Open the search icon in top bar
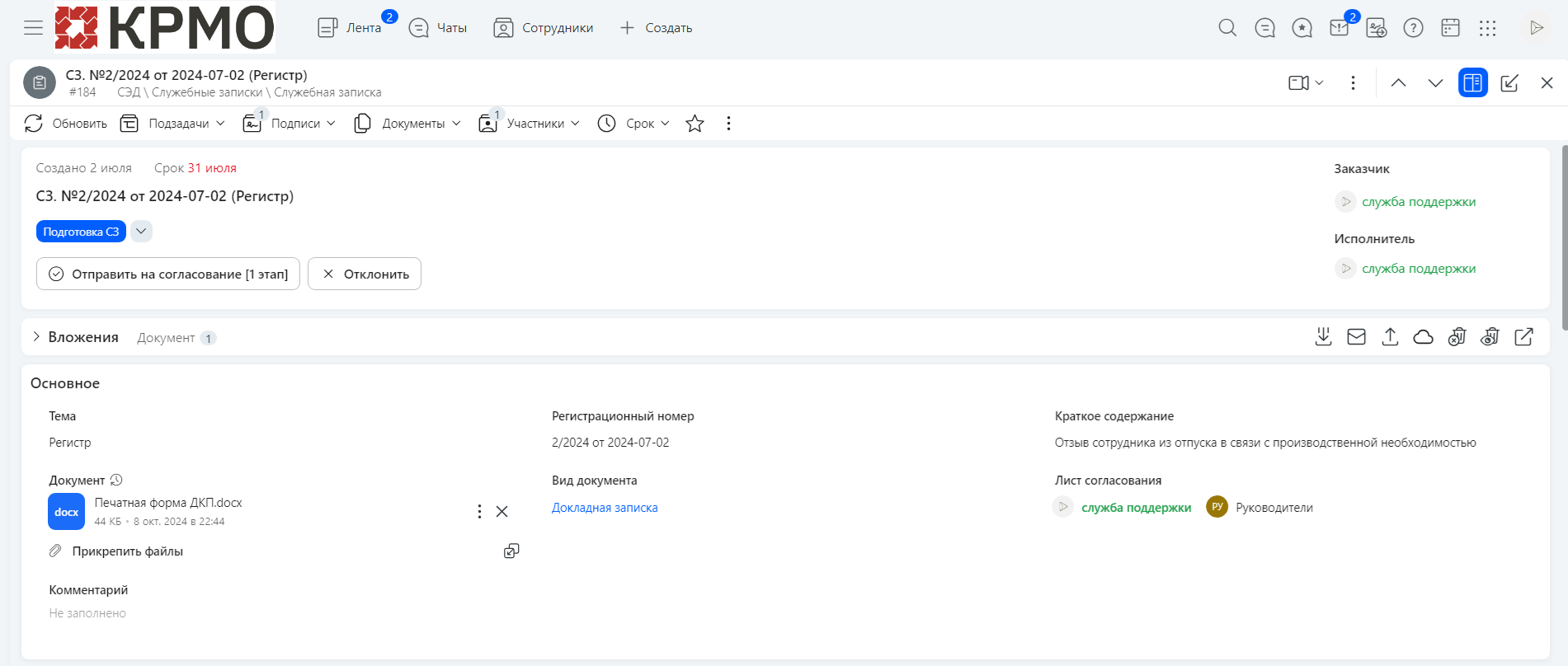The width and height of the screenshot is (1568, 666). (x=1227, y=28)
